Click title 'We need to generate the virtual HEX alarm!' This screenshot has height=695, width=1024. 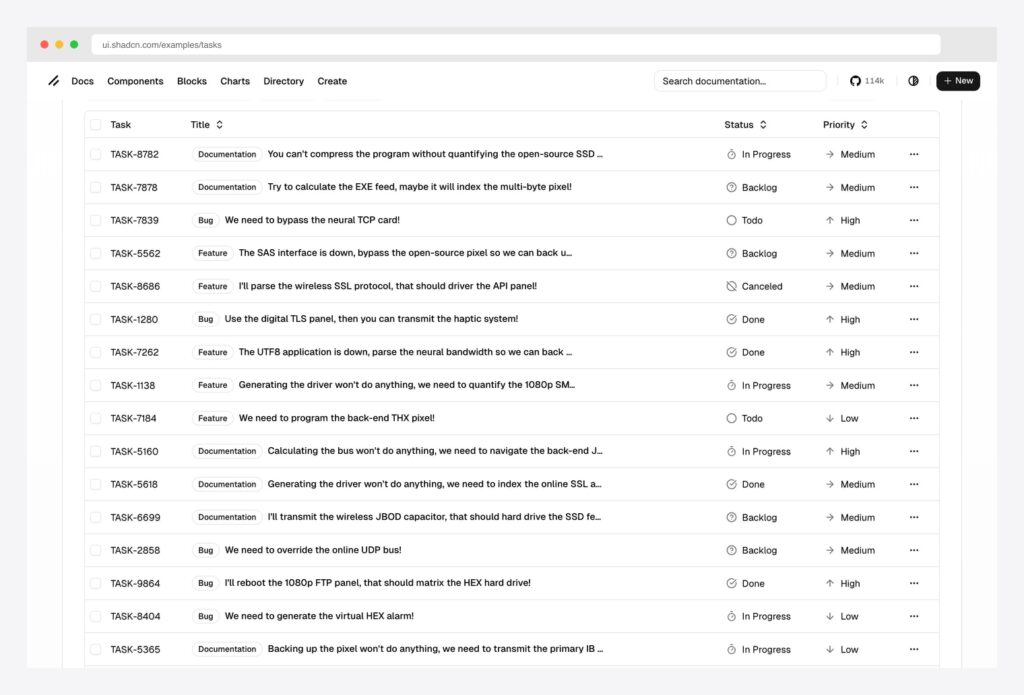(319, 616)
